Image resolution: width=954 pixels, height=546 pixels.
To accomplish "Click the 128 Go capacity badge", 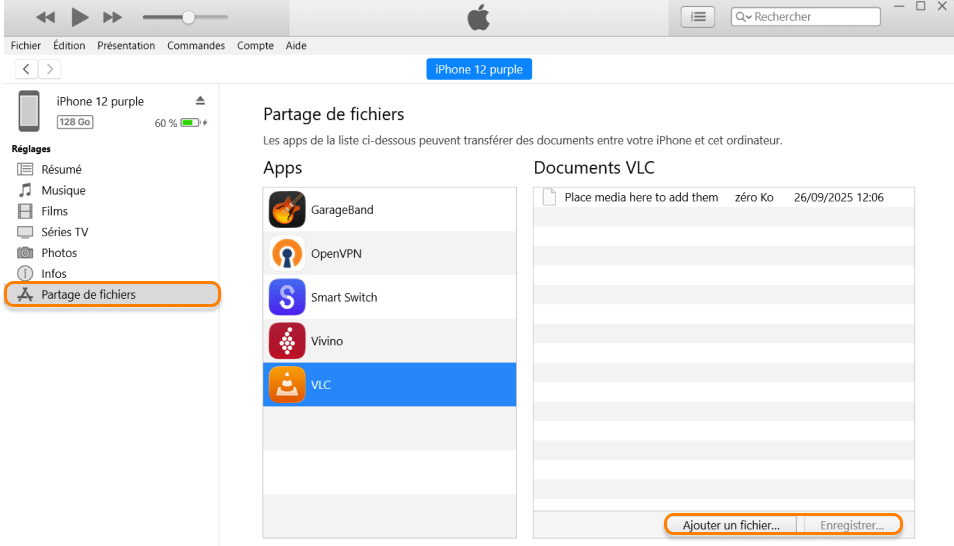I will click(75, 122).
